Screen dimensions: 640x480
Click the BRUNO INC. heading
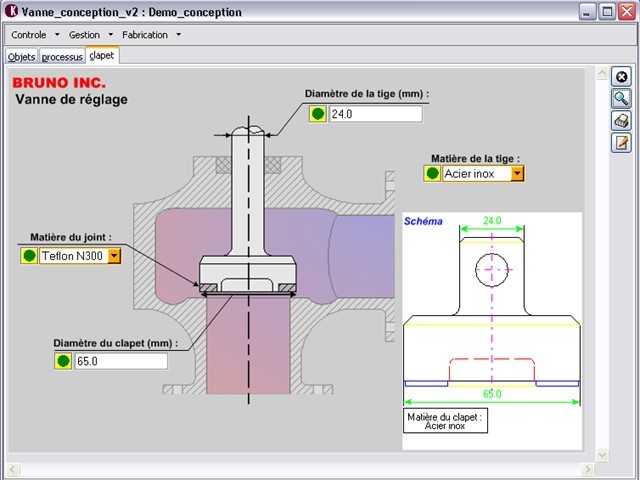(x=59, y=83)
